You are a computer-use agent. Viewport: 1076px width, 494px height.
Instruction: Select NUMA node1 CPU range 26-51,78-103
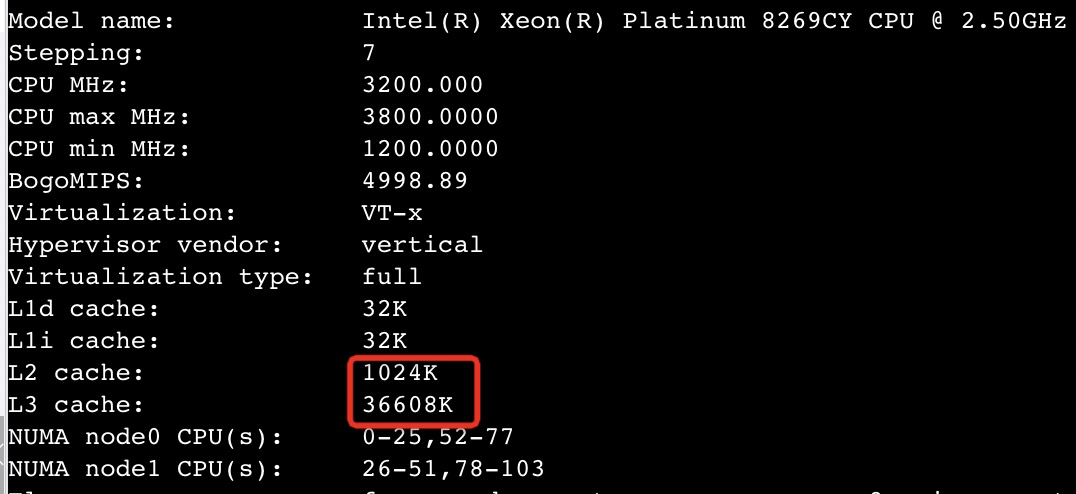tap(453, 469)
